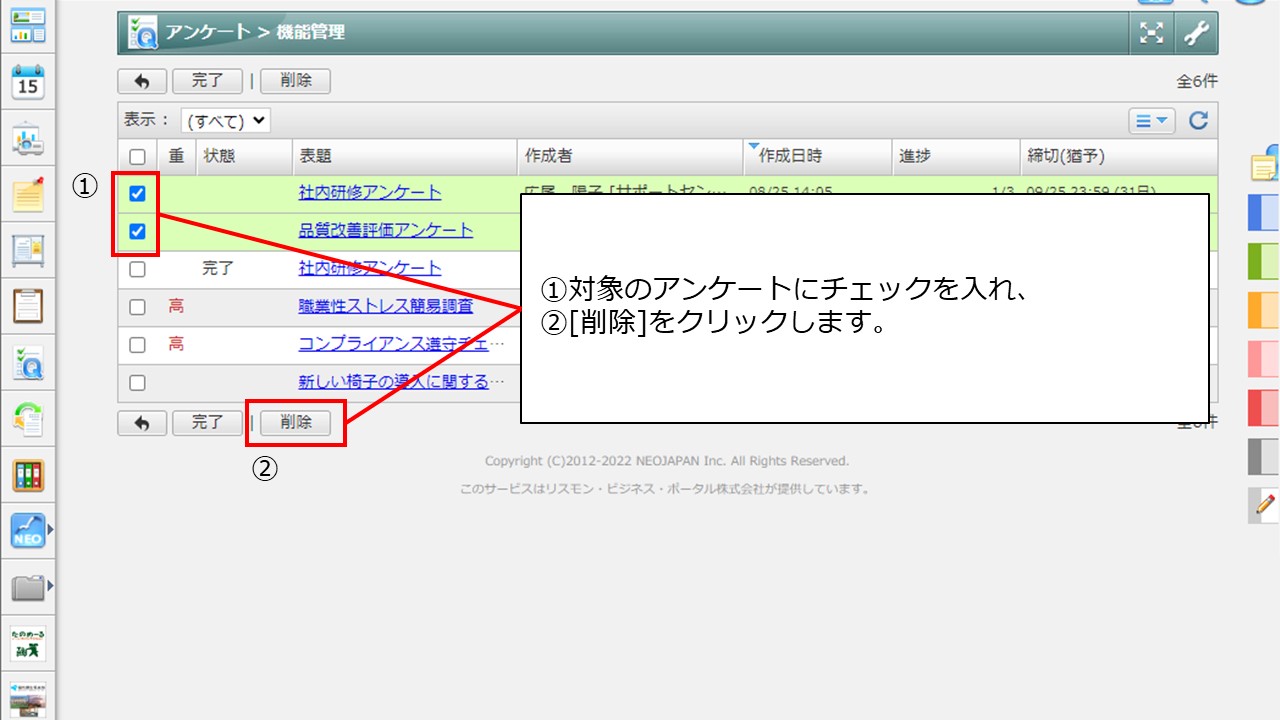Viewport: 1280px width, 720px height.
Task: Select the orange color tab on right edge
Action: coord(1264,310)
